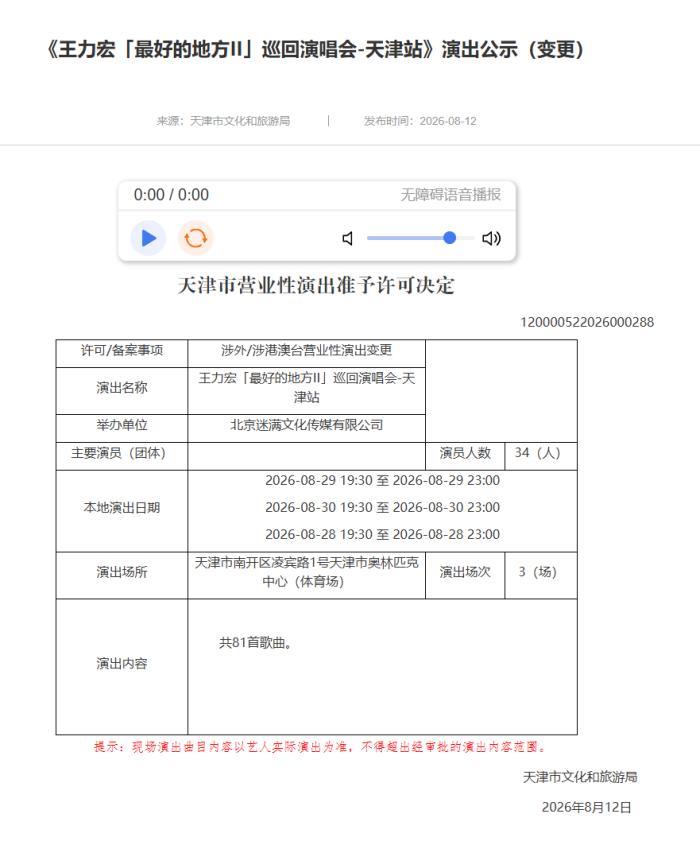700x841 pixels.
Task: Click the 本地演出日期 label cell
Action: tap(122, 511)
